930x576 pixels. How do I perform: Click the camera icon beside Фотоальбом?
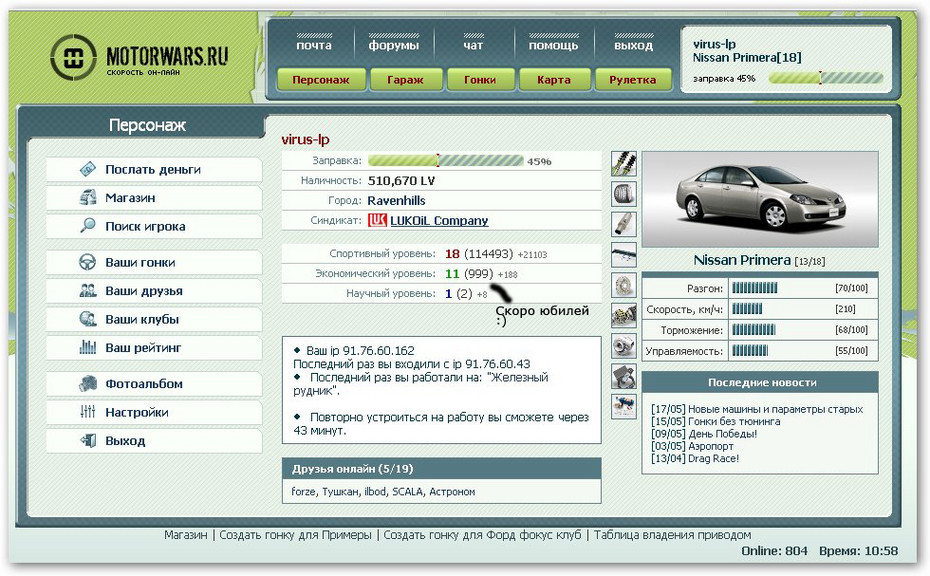[x=88, y=384]
